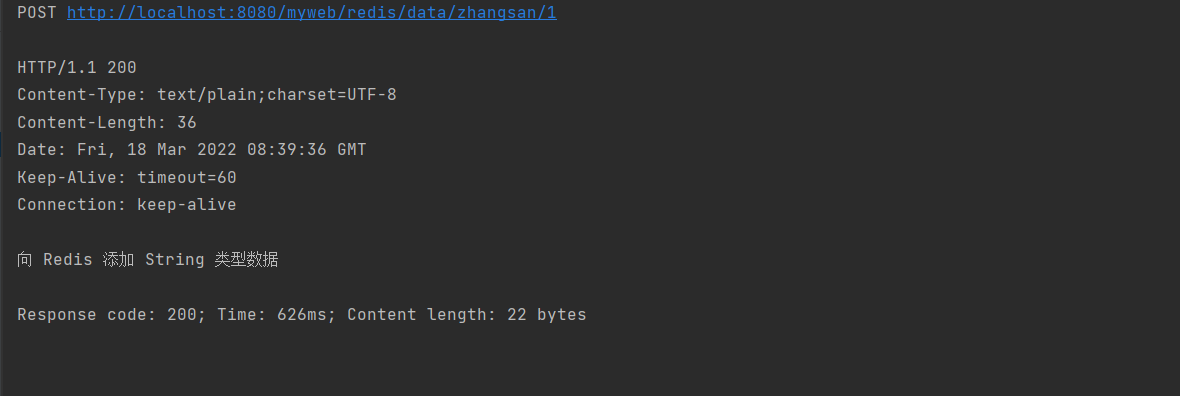Click the word String in the response body
This screenshot has height=396, width=1180.
point(175,260)
